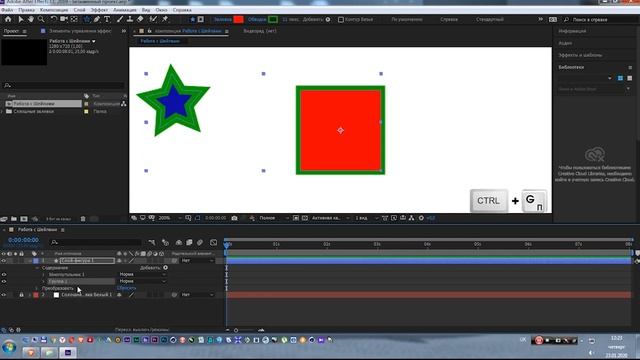The width and height of the screenshot is (640, 360).
Task: Open the resolution dropdown showing Full
Action: click(273, 218)
